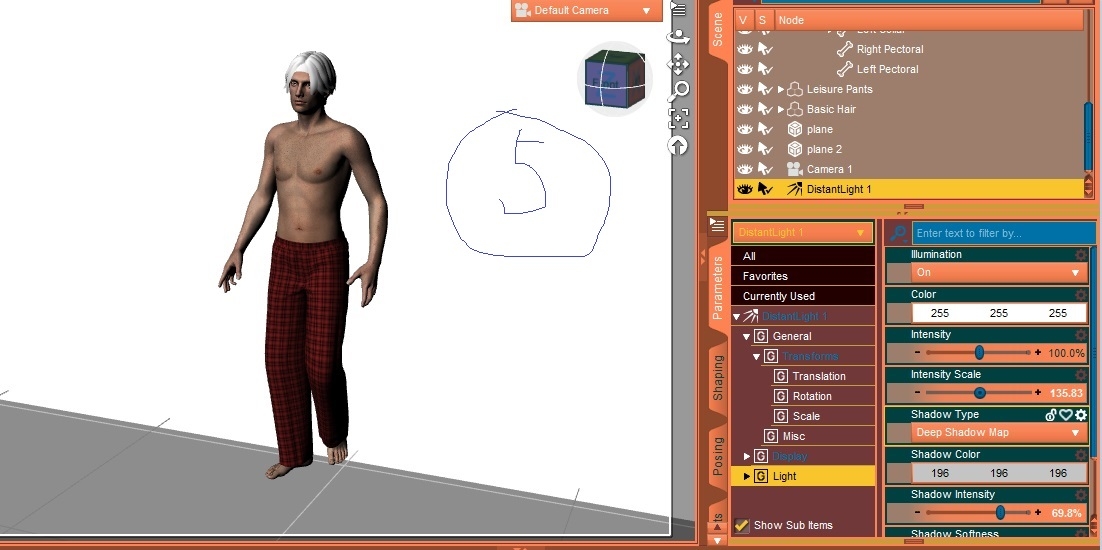Click the reset camera arrow icon
The height and width of the screenshot is (550, 1102).
[678, 145]
